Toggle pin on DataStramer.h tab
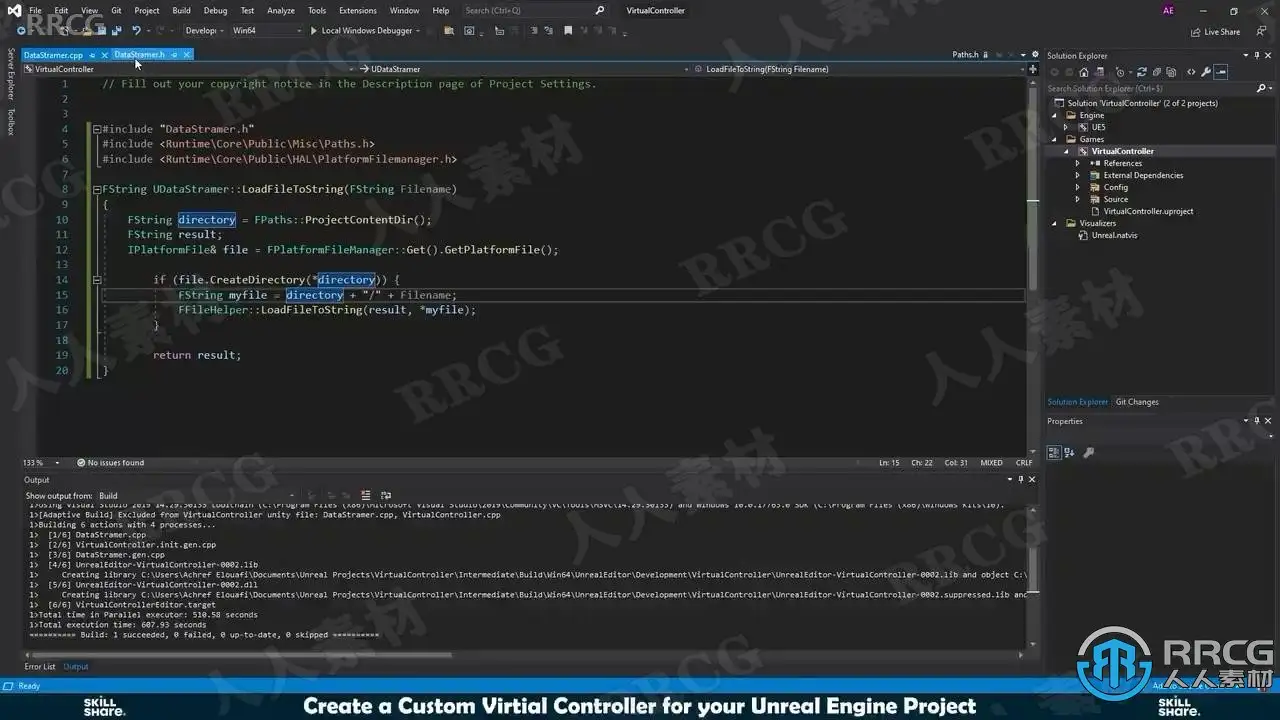 [x=174, y=55]
